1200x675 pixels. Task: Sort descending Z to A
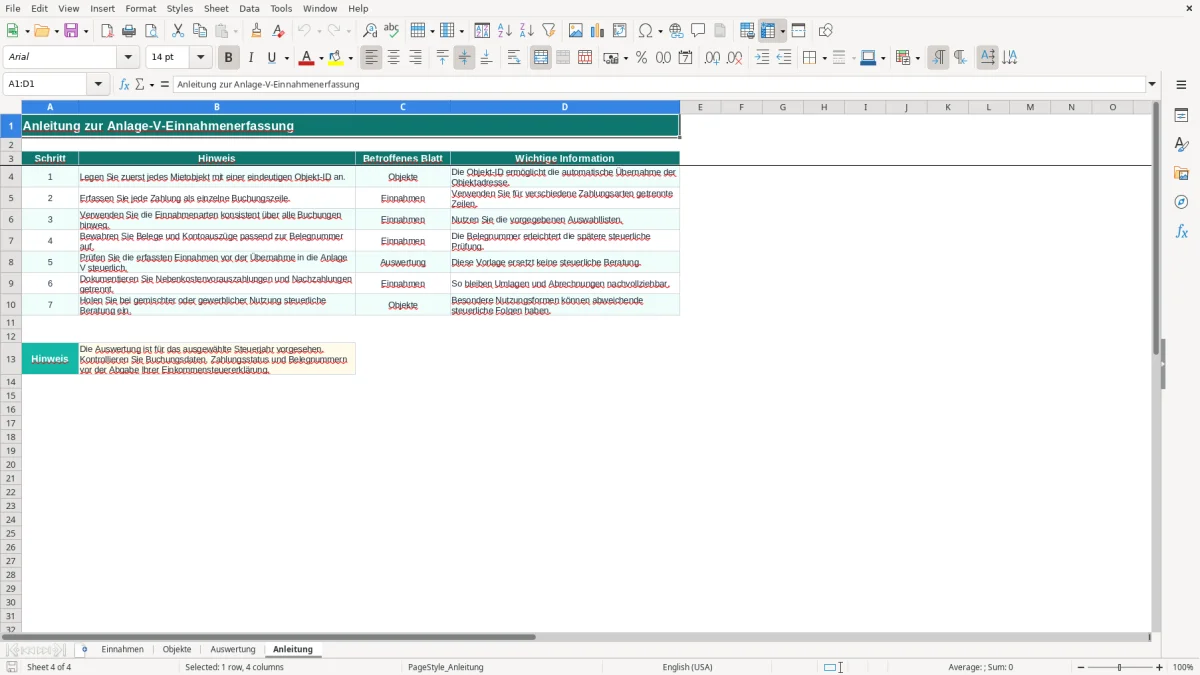(x=526, y=31)
